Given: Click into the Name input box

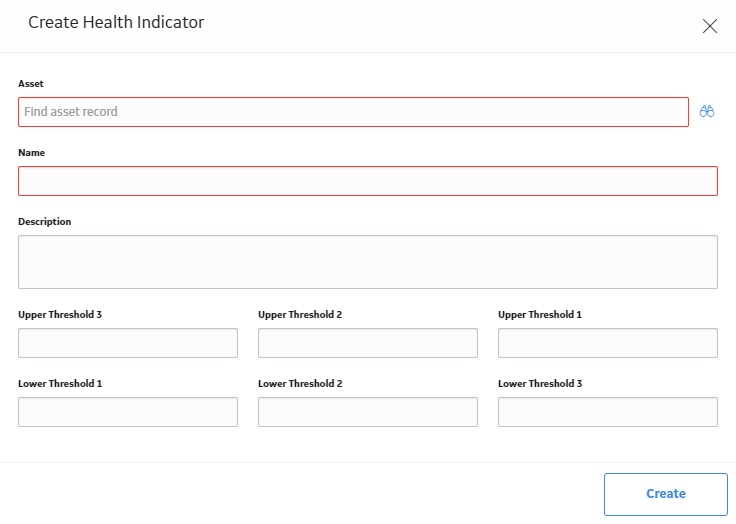Looking at the screenshot, I should pyautogui.click(x=368, y=181).
